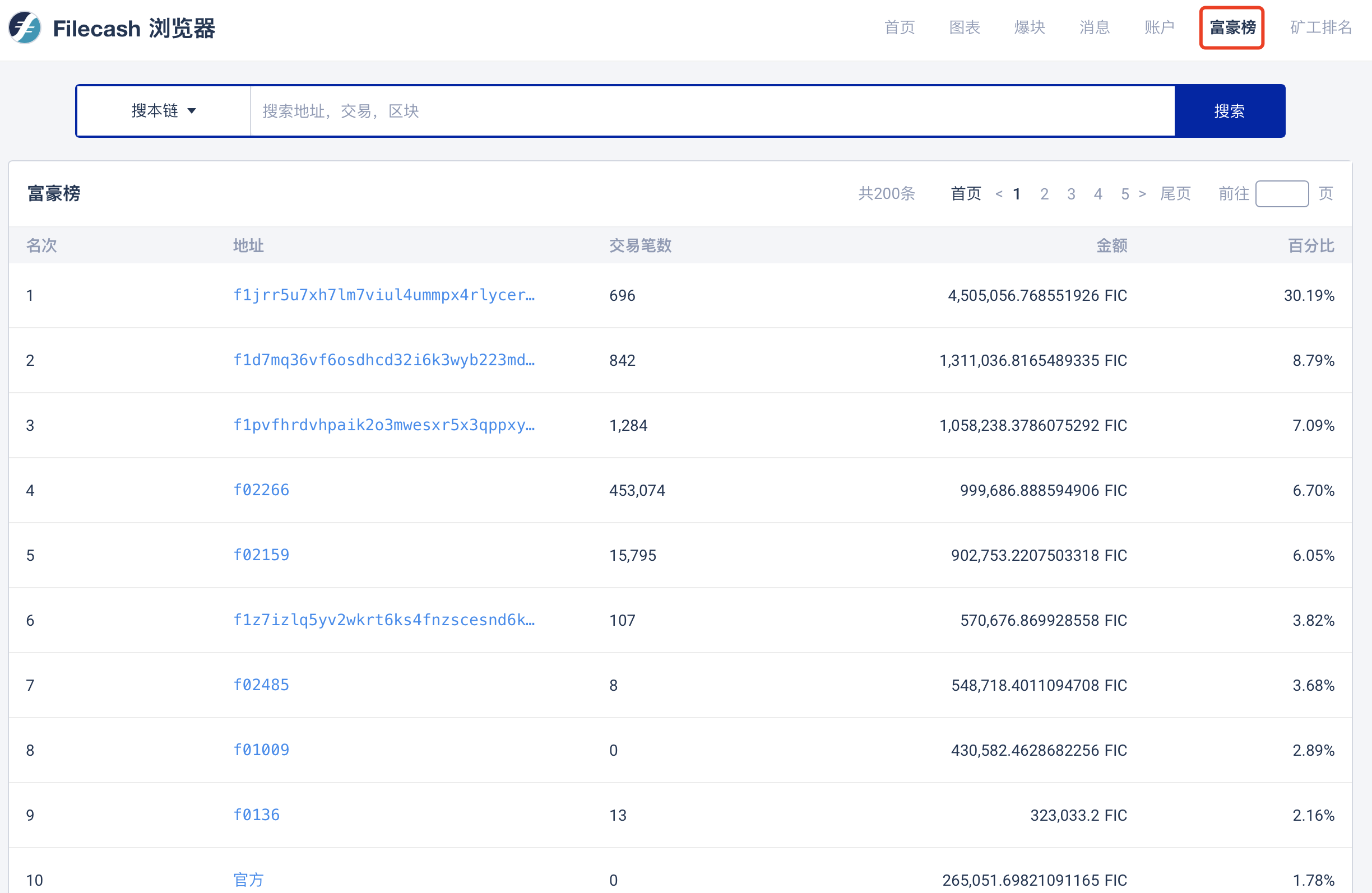Click the previous page arrow
The width and height of the screenshot is (1372, 893).
pyautogui.click(x=999, y=194)
